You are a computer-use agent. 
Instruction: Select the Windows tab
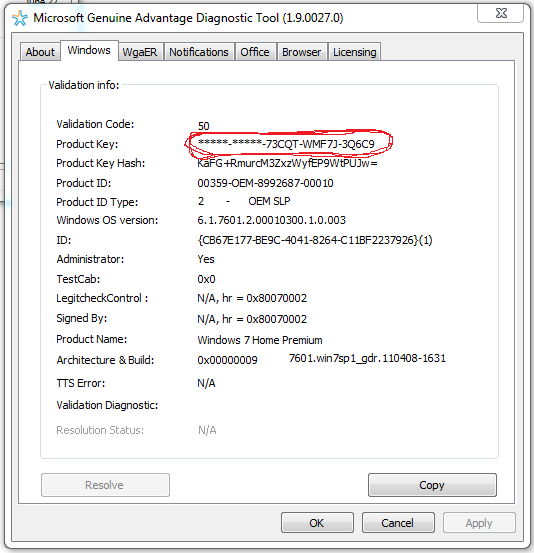(89, 50)
